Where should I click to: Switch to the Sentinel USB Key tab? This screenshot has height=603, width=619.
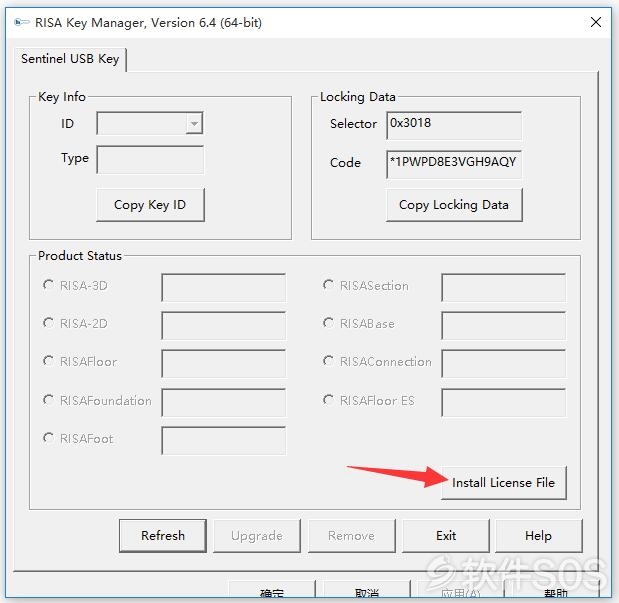point(70,59)
